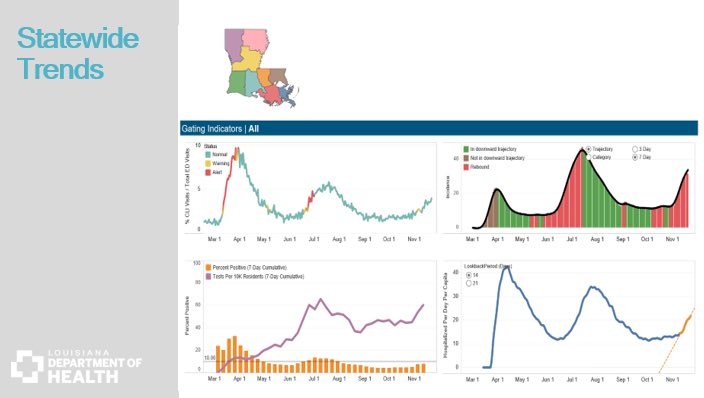The height and width of the screenshot is (398, 704).
Task: Set lookback period to 14 days
Action: (x=469, y=275)
